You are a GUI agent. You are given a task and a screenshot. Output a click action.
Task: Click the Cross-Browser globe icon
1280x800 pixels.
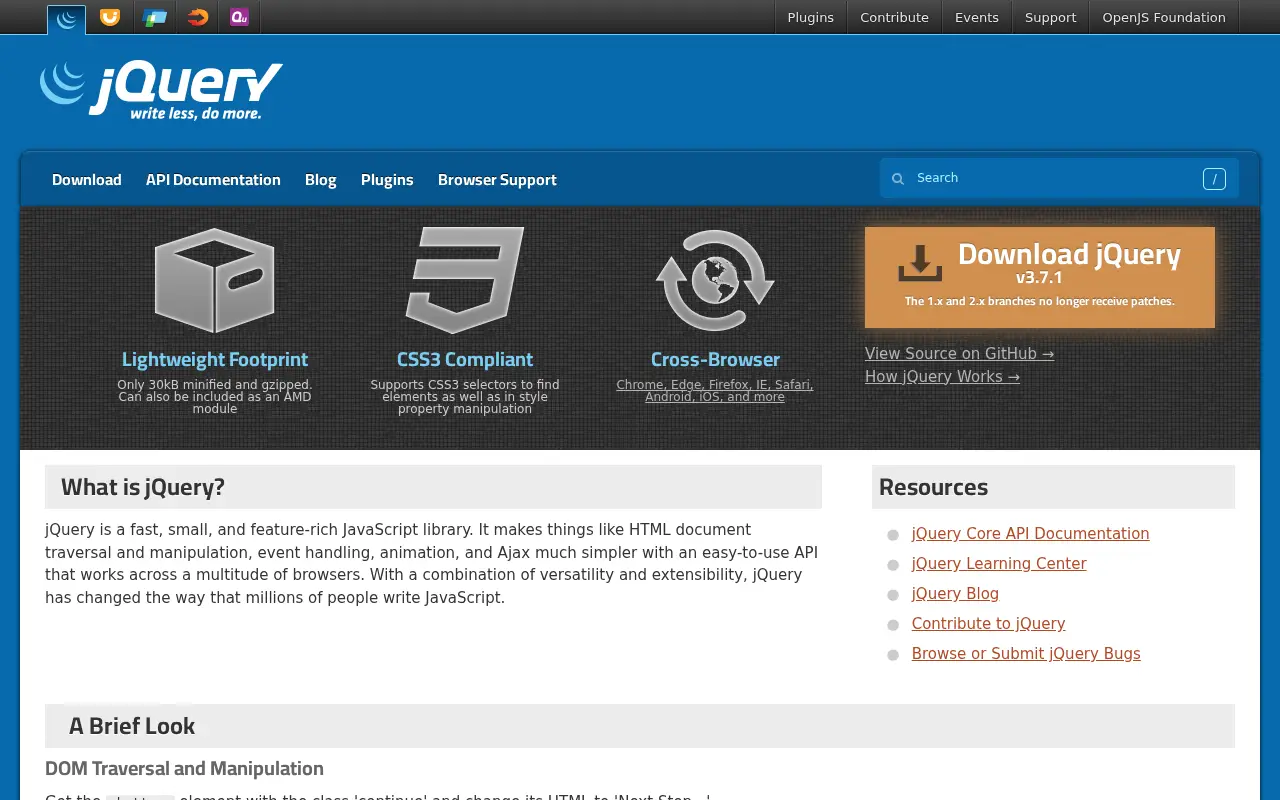tap(715, 281)
